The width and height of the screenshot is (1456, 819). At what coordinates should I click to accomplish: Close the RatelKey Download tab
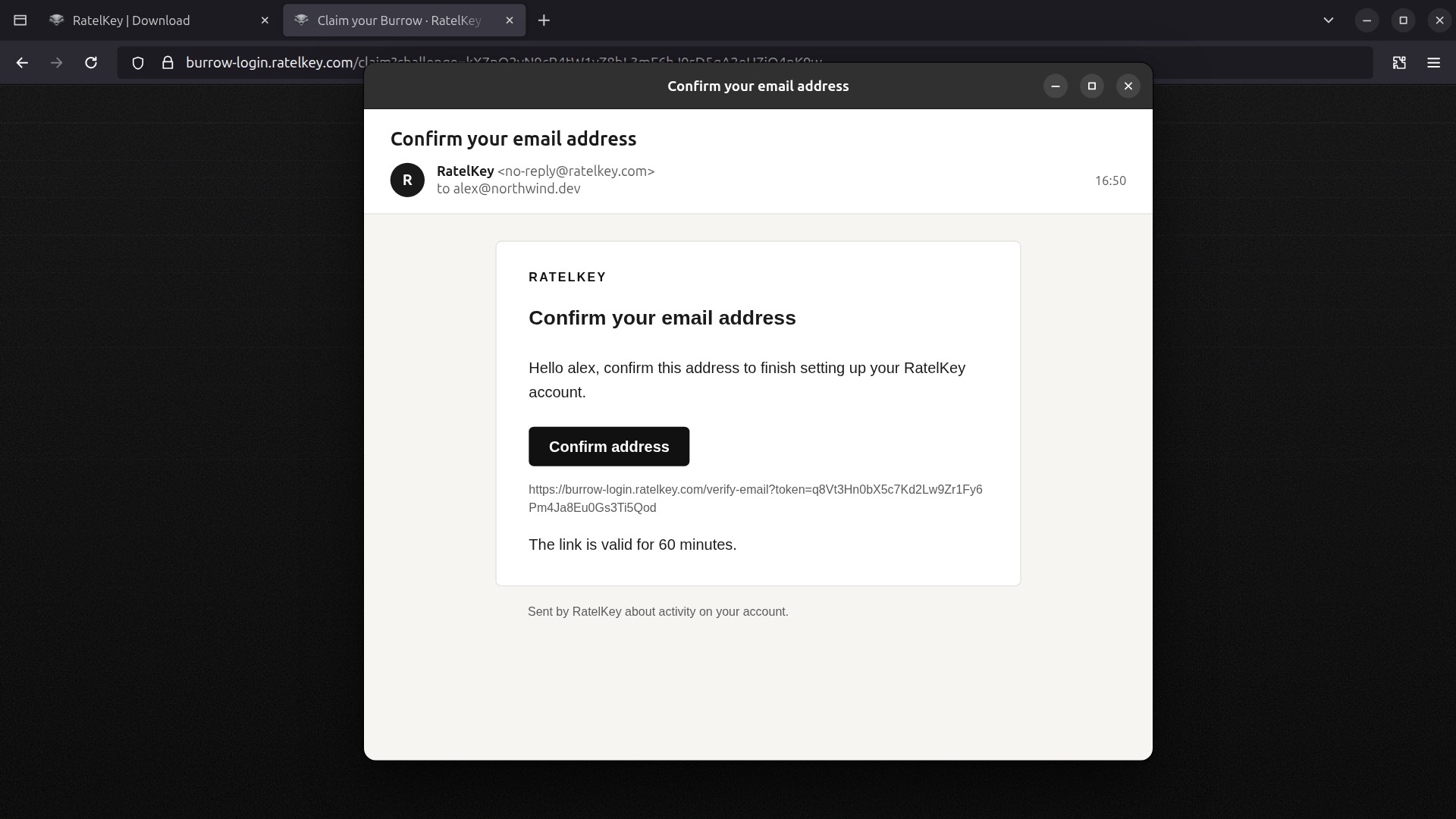(x=265, y=20)
